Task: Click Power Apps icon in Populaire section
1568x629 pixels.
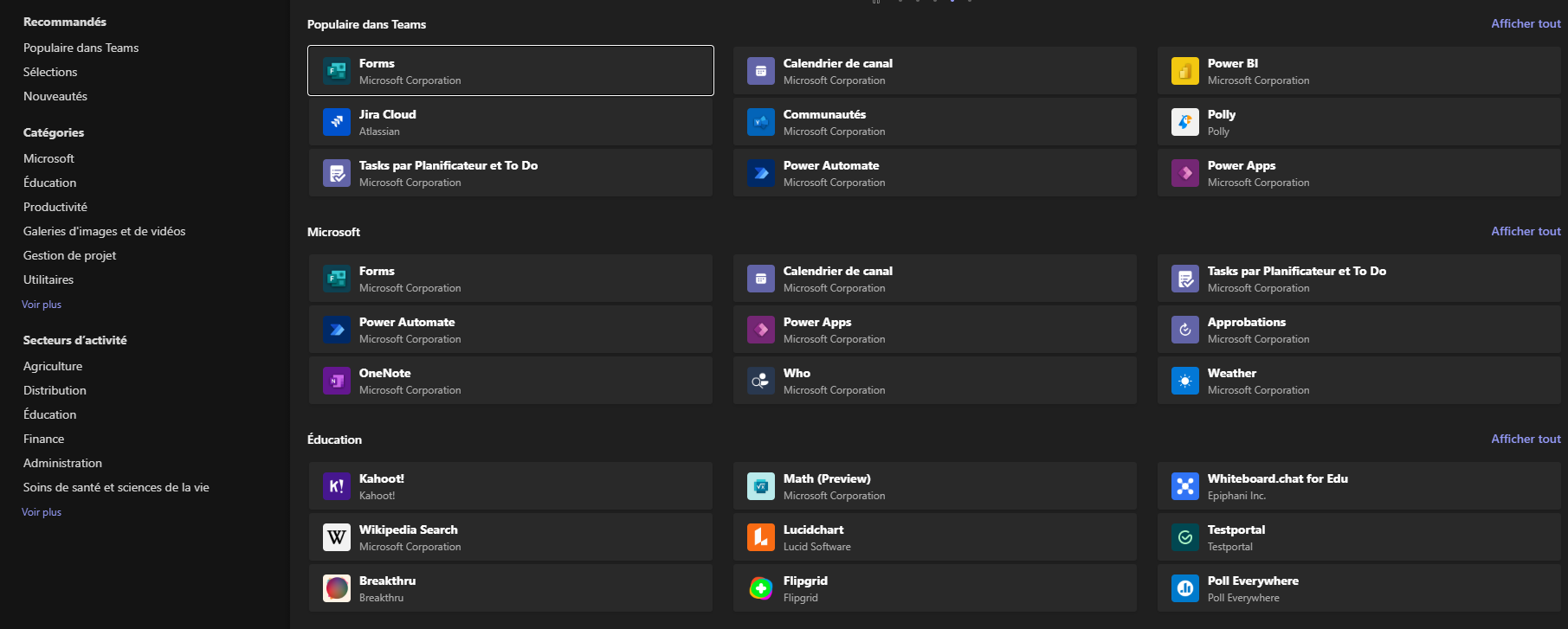Action: [x=1185, y=173]
